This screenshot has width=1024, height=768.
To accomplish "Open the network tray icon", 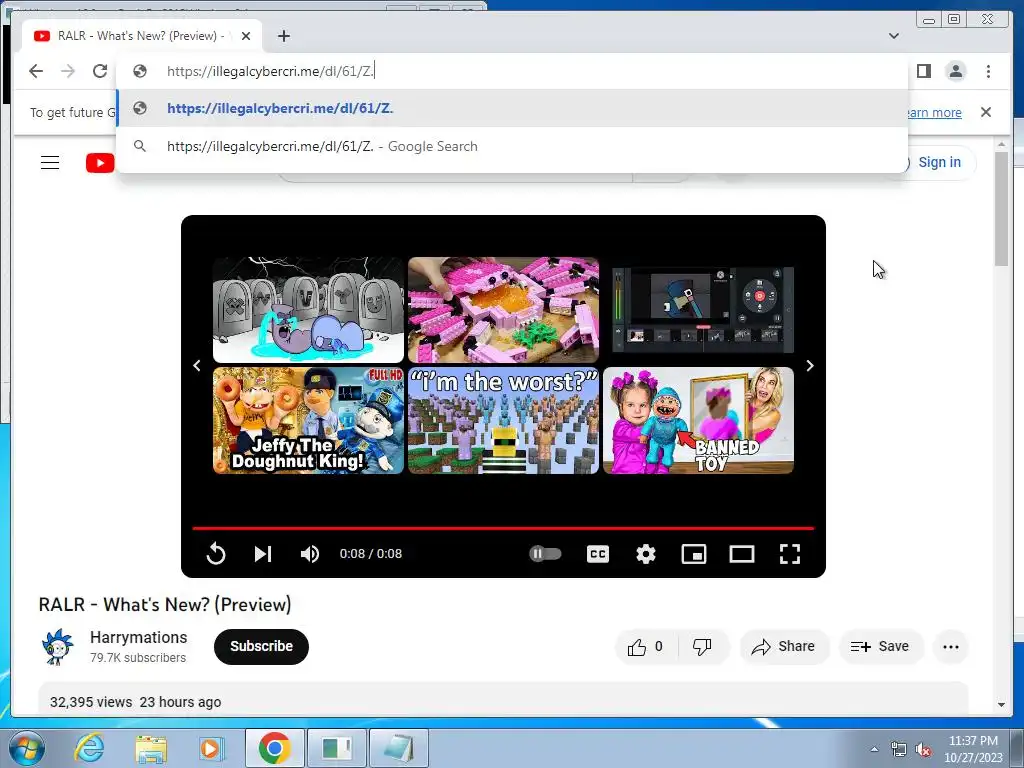I will [x=899, y=750].
